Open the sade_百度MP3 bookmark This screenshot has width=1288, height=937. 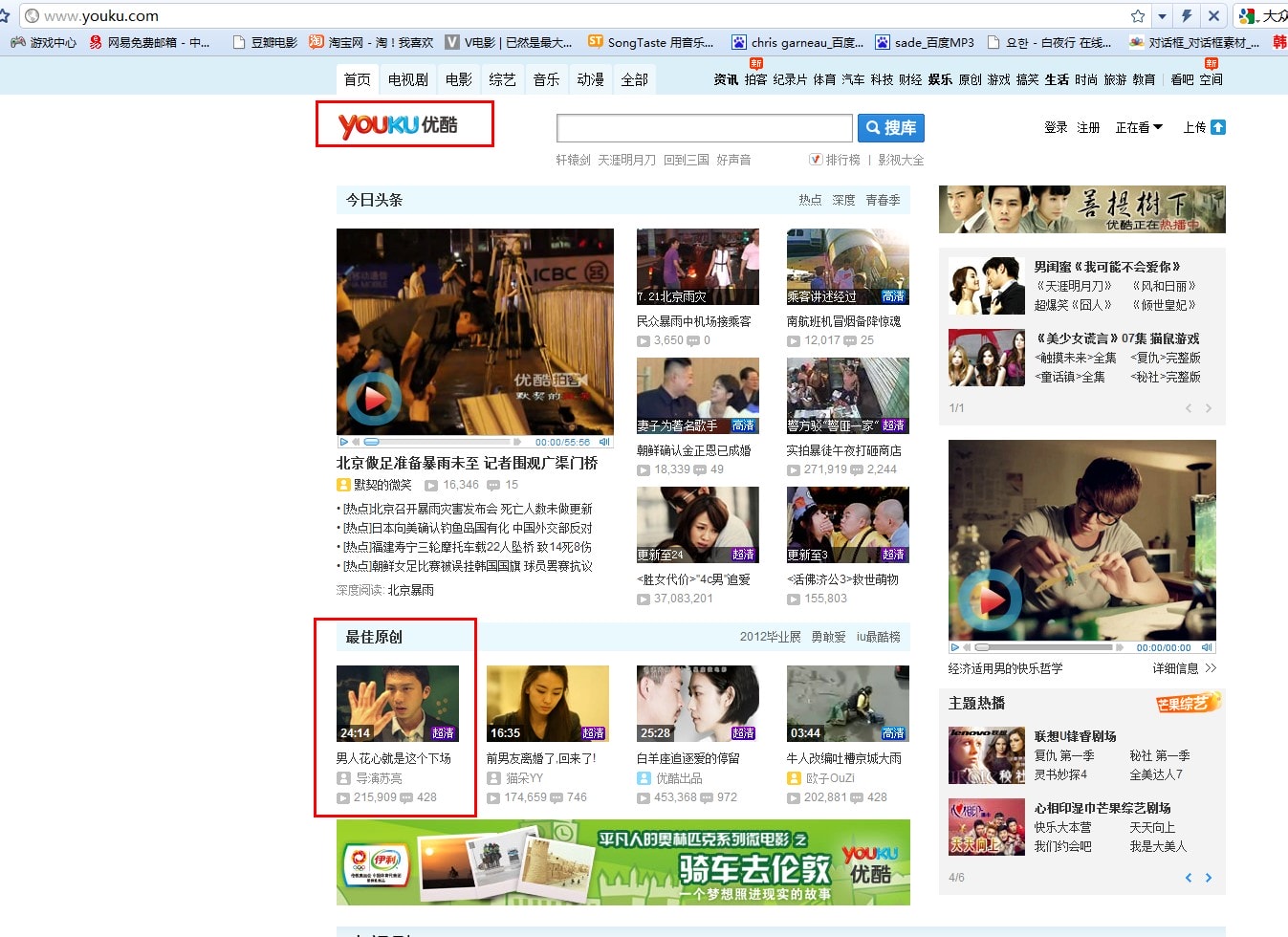(925, 42)
